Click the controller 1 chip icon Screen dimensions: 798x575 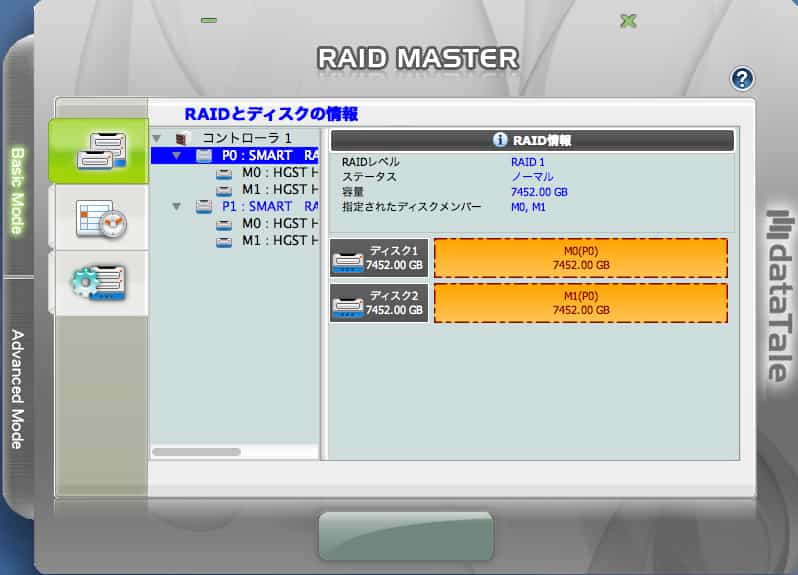pos(183,138)
